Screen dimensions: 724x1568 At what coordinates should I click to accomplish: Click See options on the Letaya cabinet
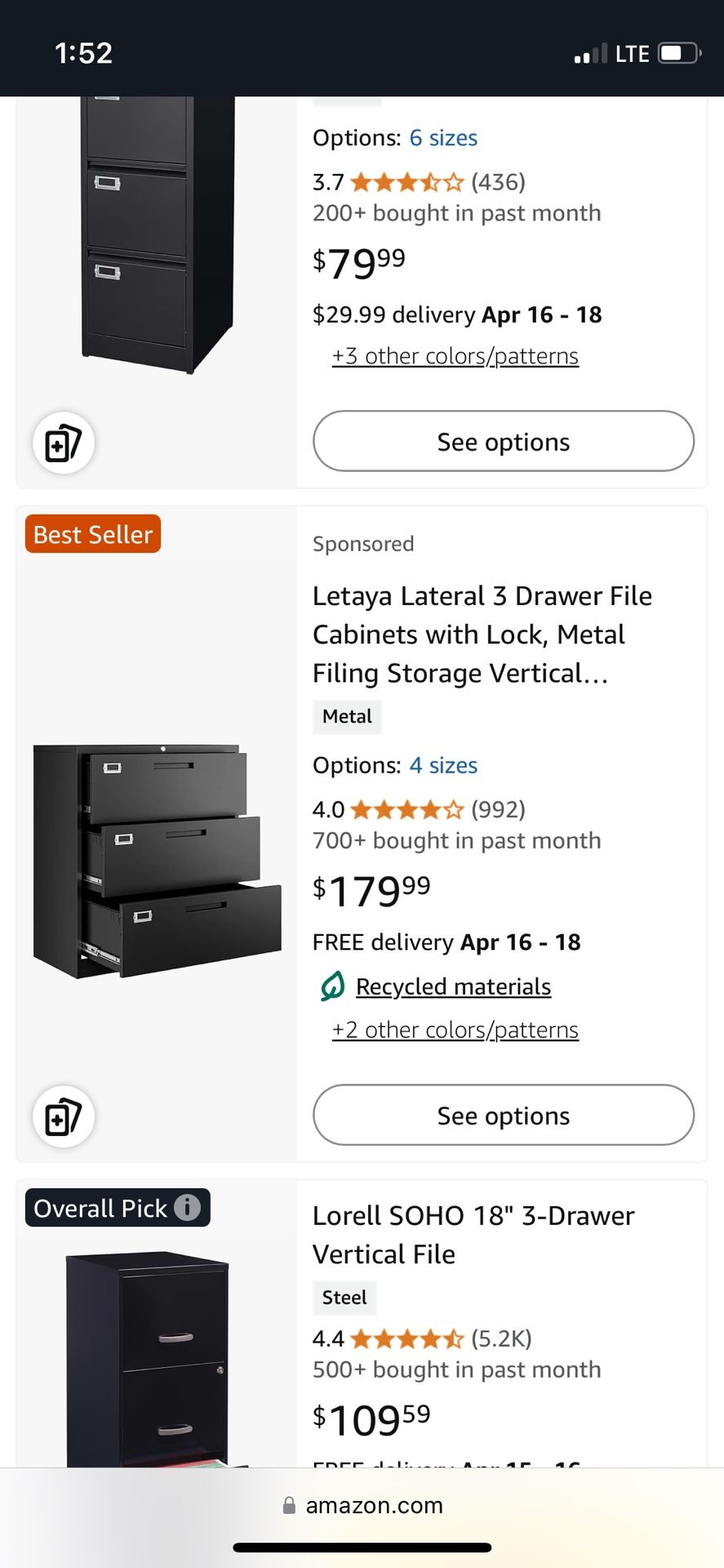click(502, 1116)
